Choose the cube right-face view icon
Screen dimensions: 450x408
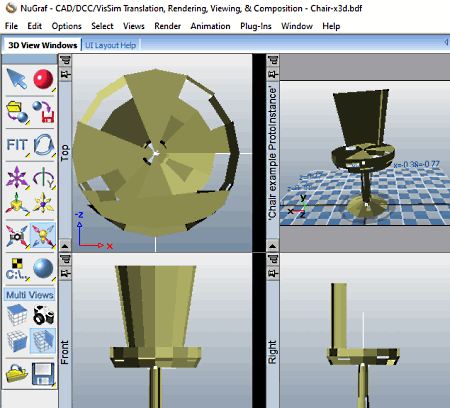[x=43, y=341]
